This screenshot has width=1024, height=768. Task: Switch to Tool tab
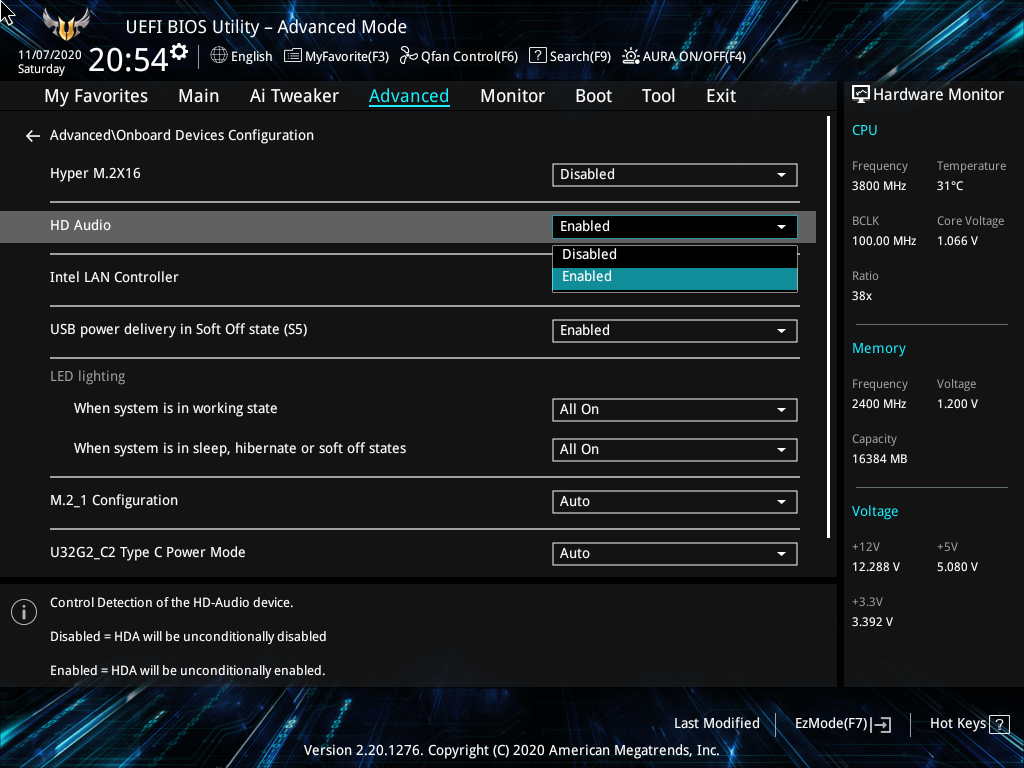point(658,96)
